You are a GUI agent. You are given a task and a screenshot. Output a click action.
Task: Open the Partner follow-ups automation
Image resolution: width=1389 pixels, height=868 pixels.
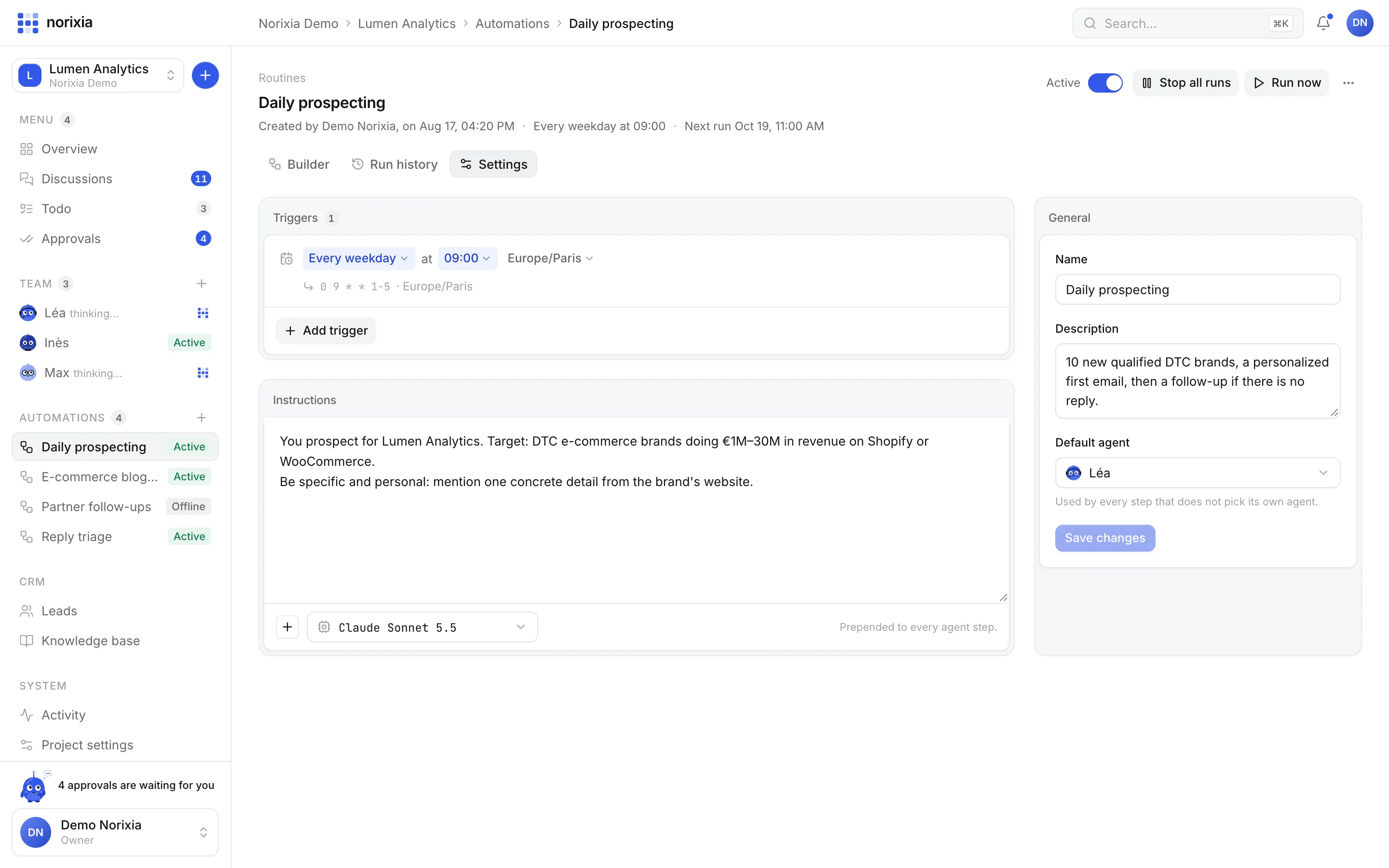click(x=115, y=506)
